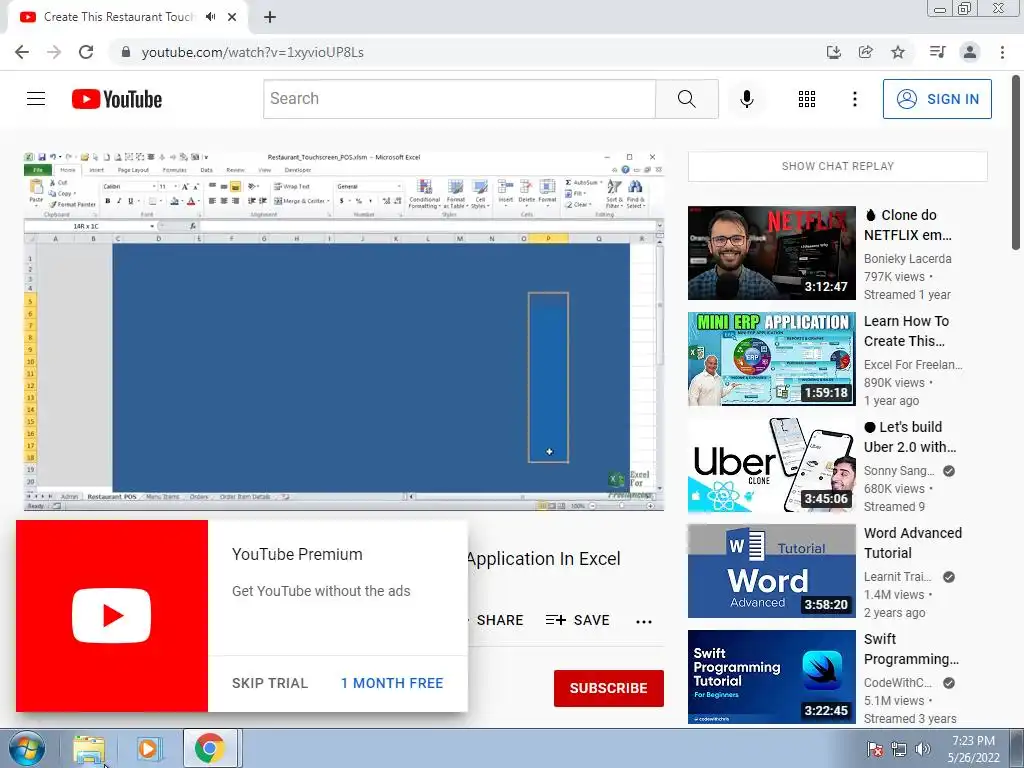Image resolution: width=1024 pixels, height=768 pixels.
Task: Open the Windows Start menu
Action: click(26, 748)
